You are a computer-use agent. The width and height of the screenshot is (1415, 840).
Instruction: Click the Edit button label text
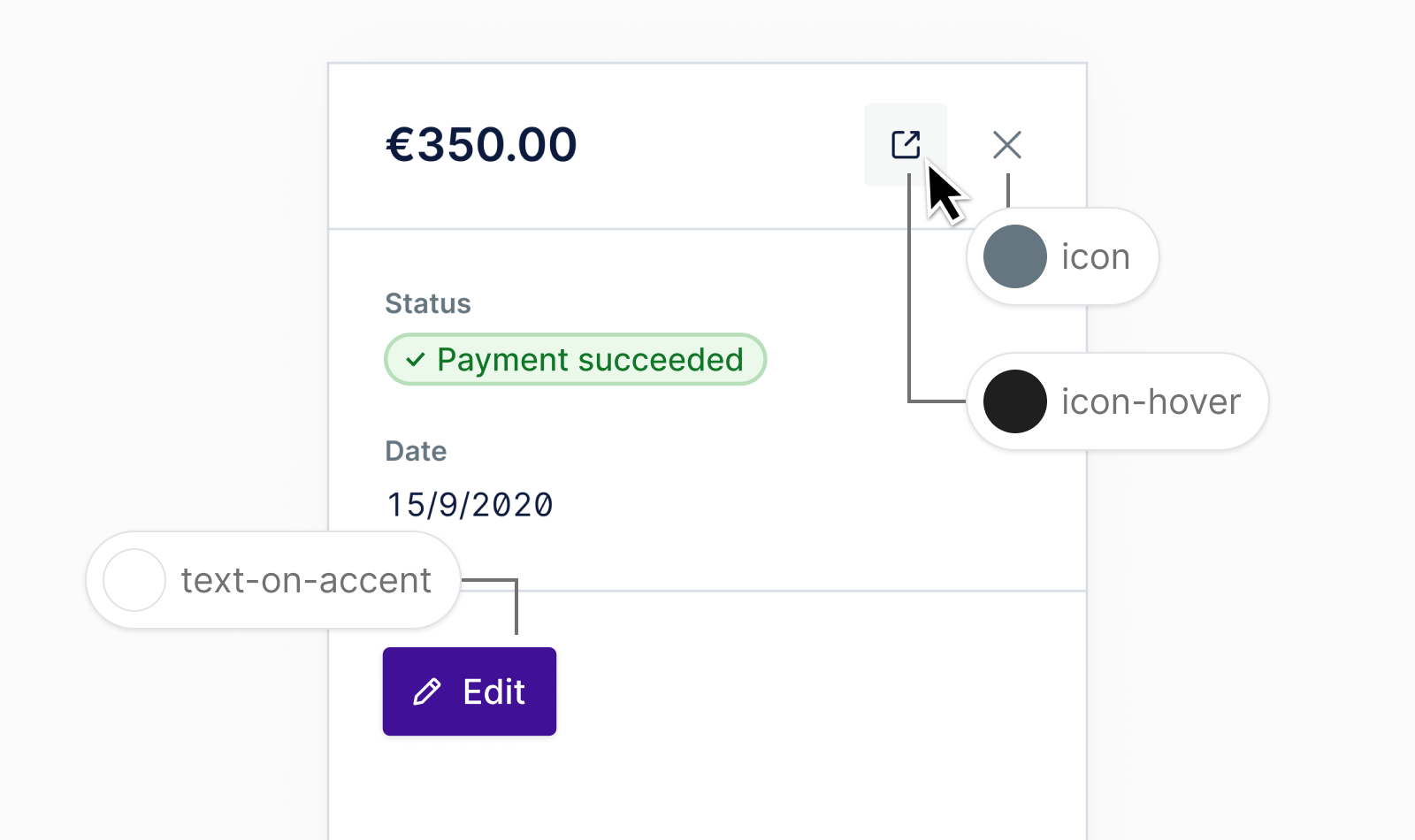click(x=494, y=691)
